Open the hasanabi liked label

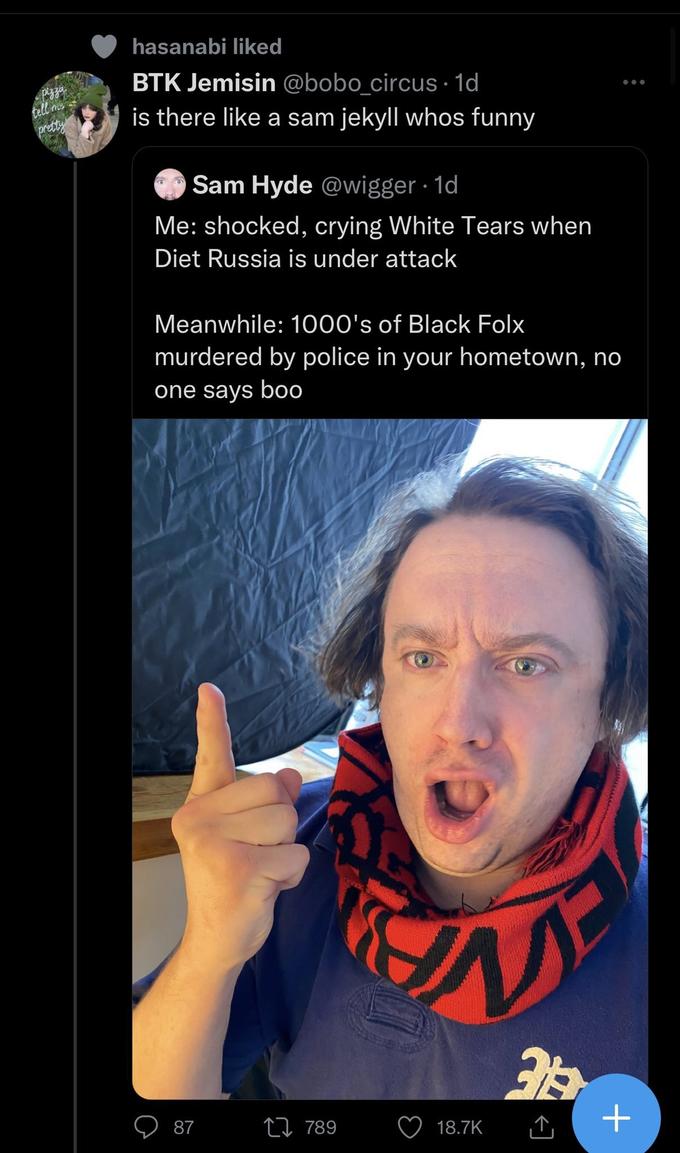(207, 46)
